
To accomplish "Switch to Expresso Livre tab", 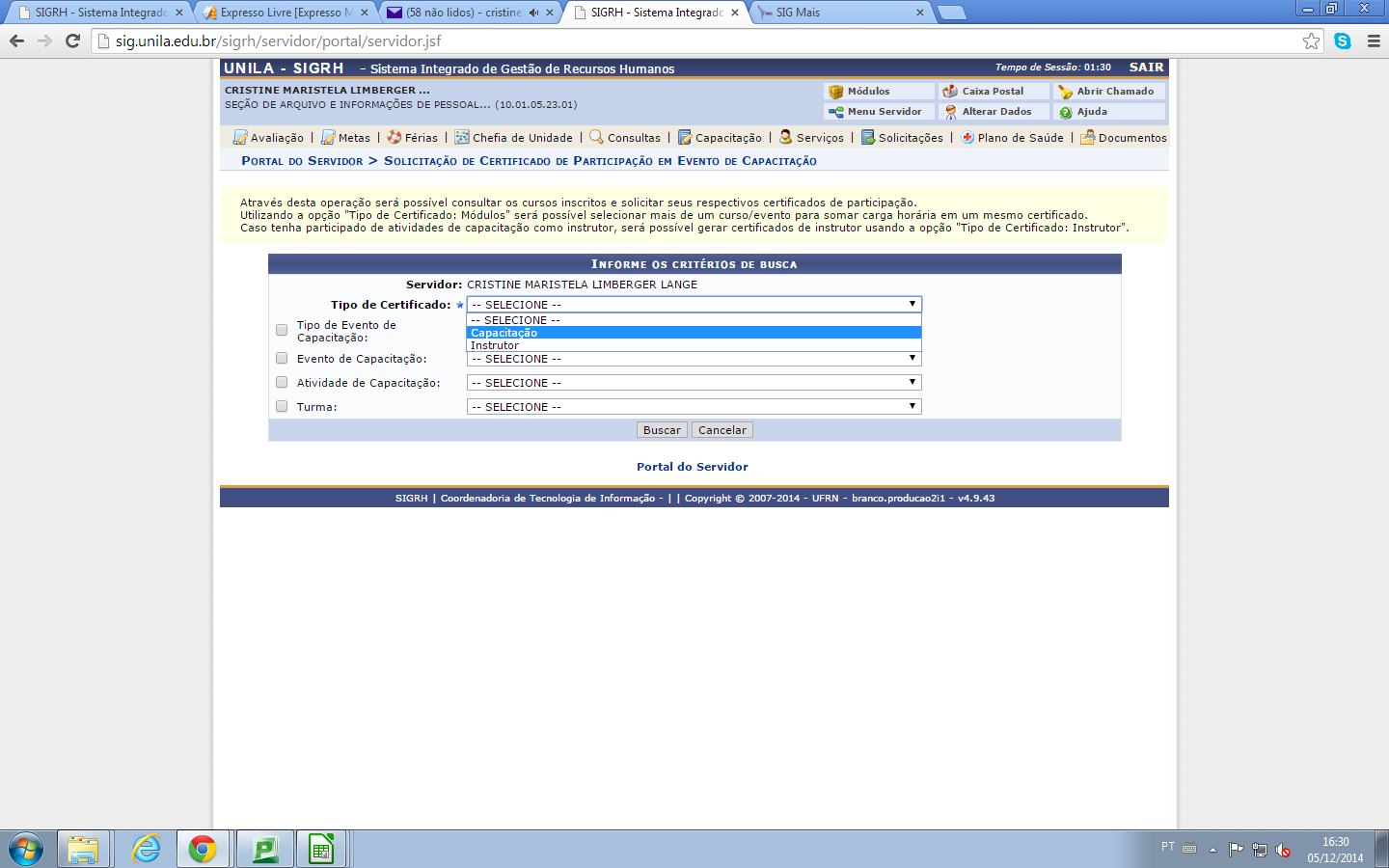I will 286,13.
